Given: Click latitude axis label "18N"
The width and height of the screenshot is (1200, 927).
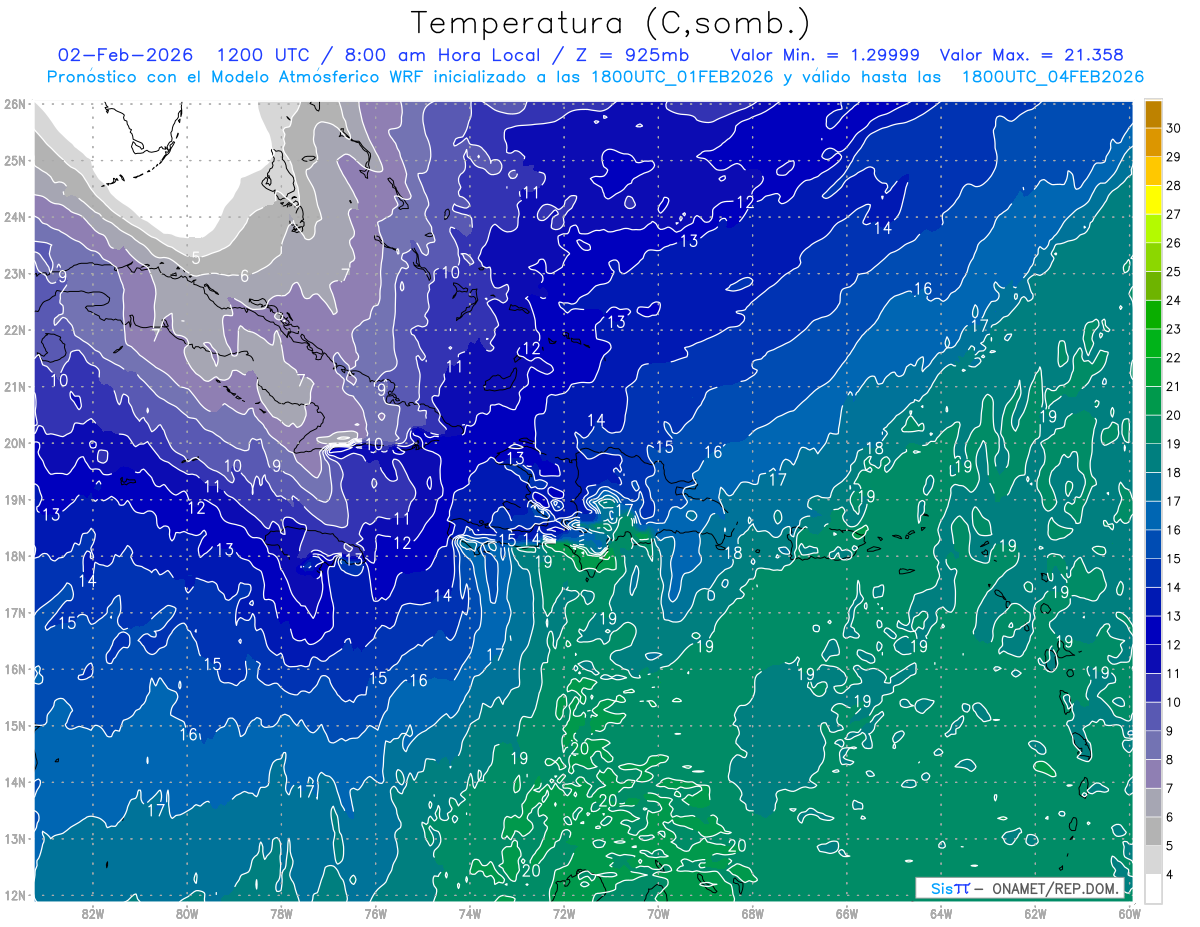Looking at the screenshot, I should [x=14, y=556].
